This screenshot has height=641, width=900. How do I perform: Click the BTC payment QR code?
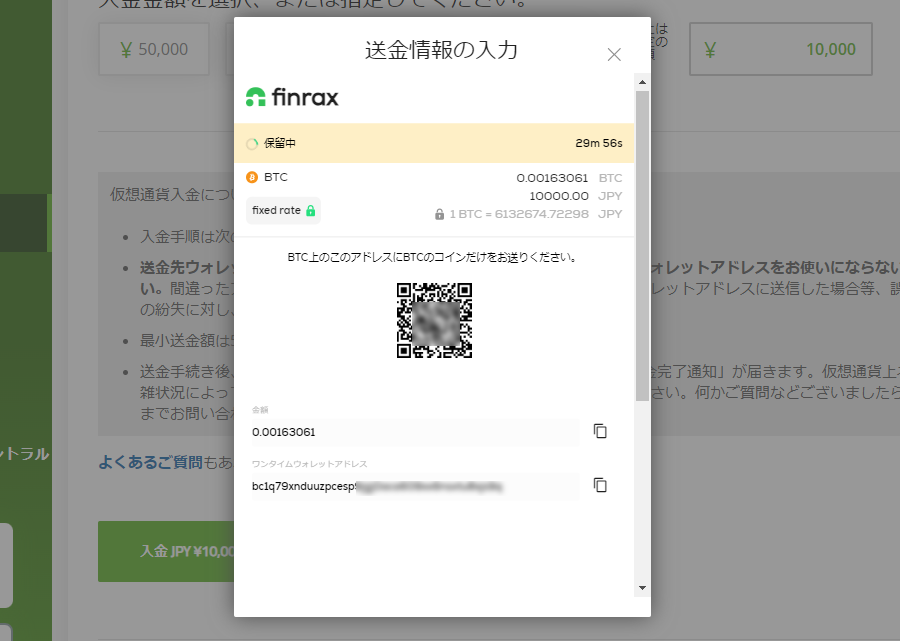435,320
